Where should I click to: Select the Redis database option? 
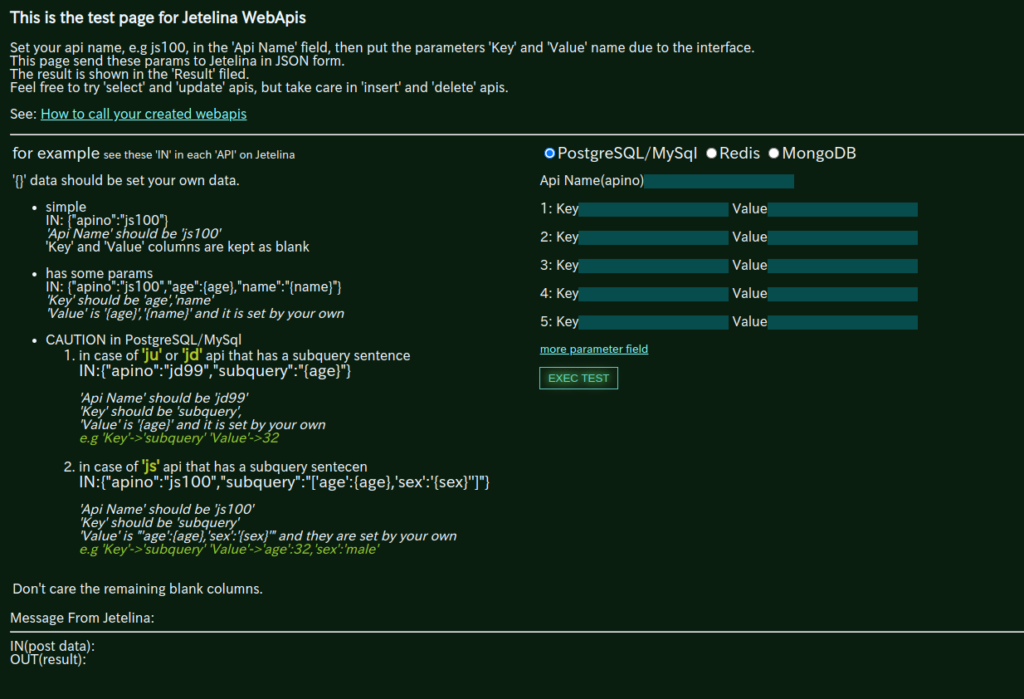712,153
